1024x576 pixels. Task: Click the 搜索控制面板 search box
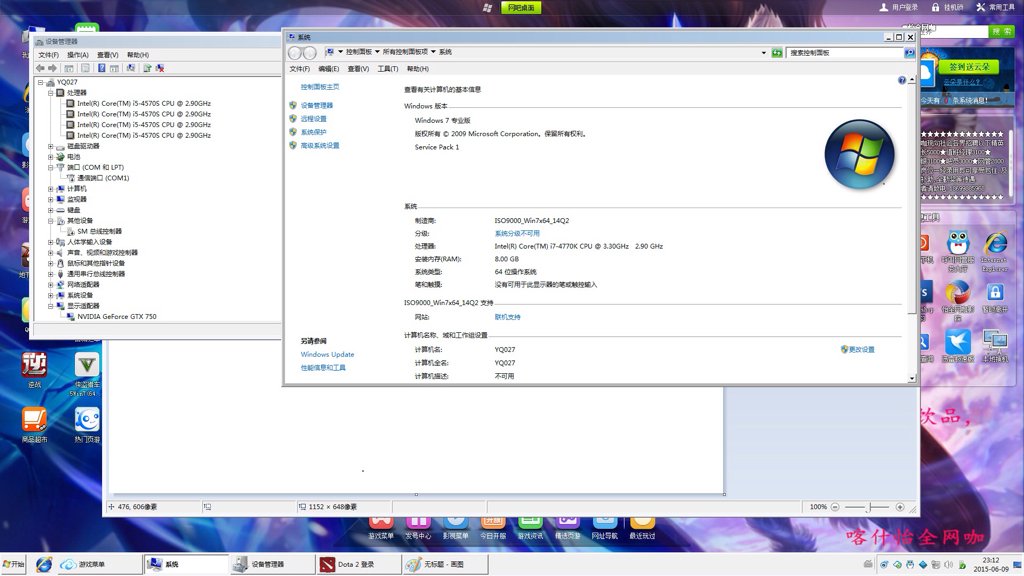(x=845, y=52)
